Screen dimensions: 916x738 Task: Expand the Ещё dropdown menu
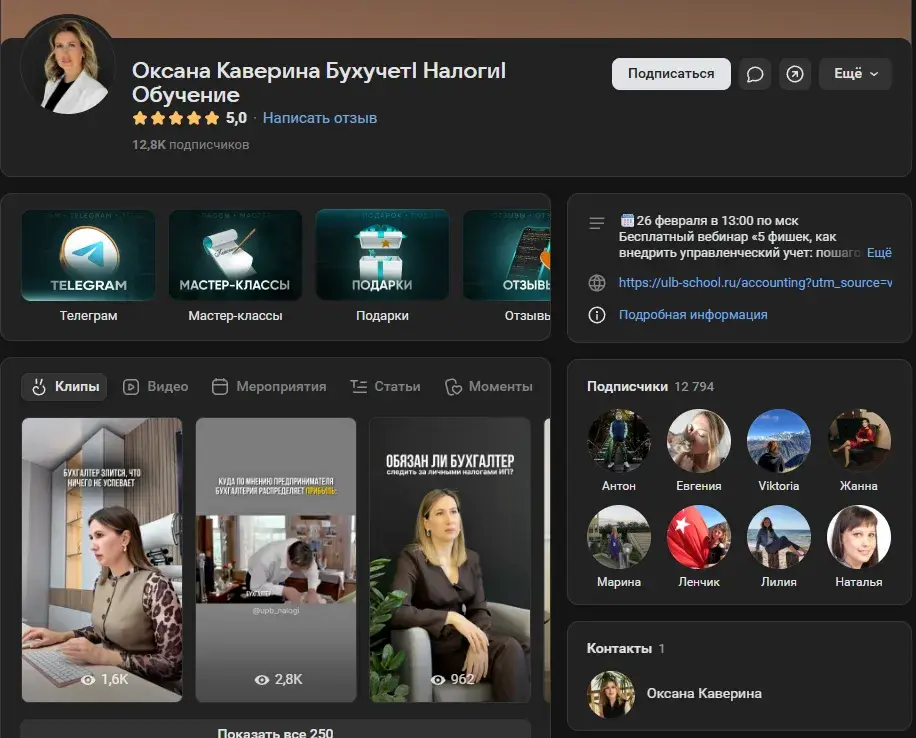click(855, 74)
